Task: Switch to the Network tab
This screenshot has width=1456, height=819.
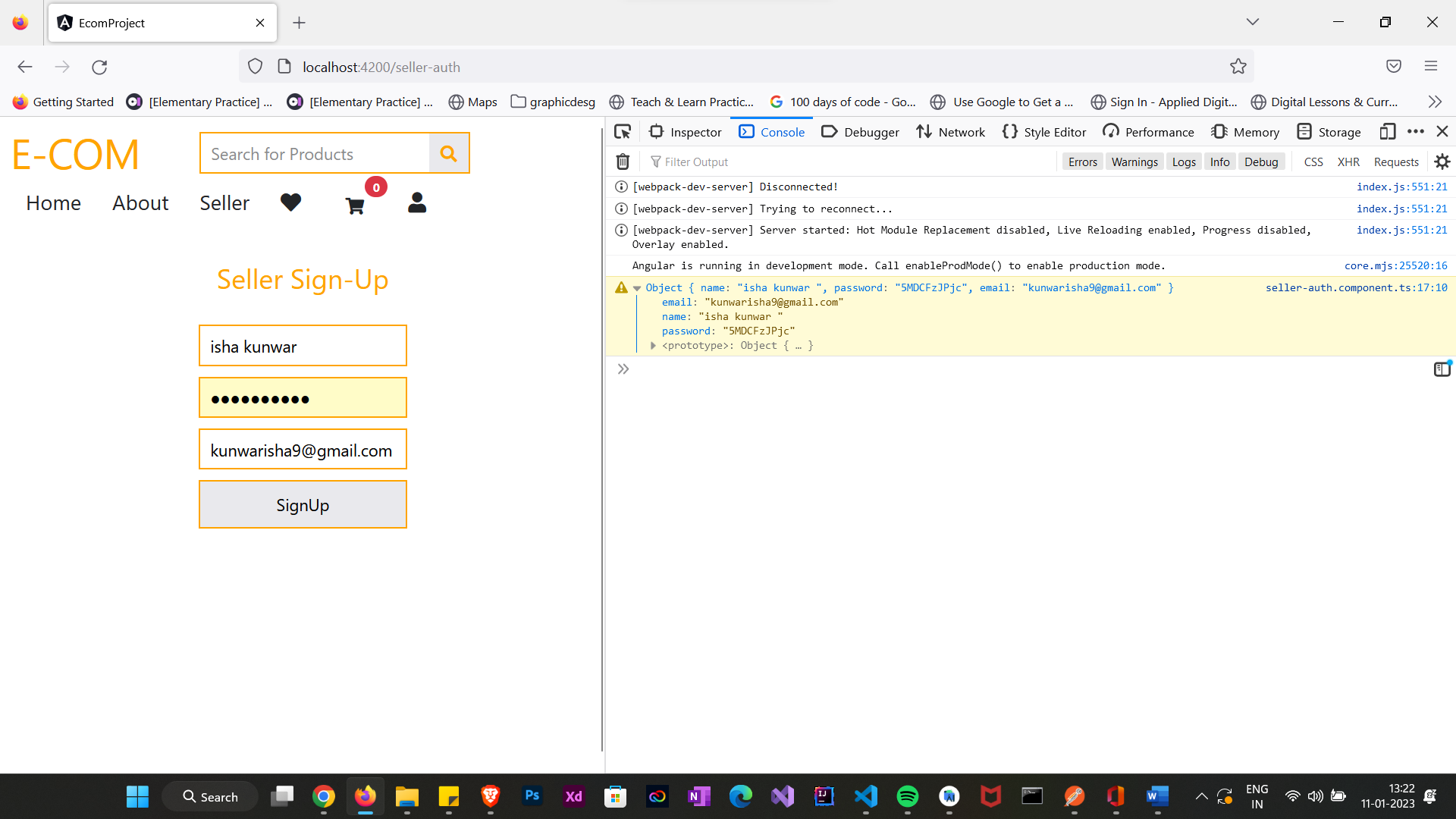Action: click(950, 131)
